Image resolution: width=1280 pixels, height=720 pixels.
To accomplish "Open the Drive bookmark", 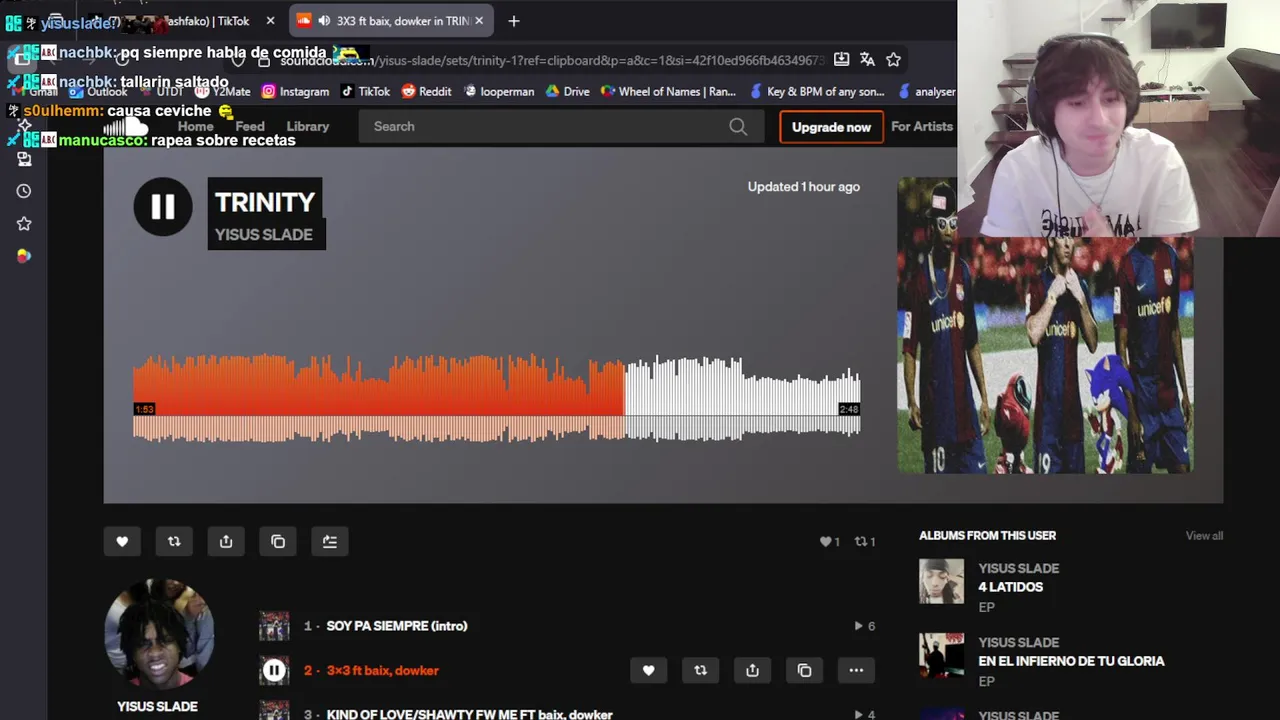I will pyautogui.click(x=567, y=91).
